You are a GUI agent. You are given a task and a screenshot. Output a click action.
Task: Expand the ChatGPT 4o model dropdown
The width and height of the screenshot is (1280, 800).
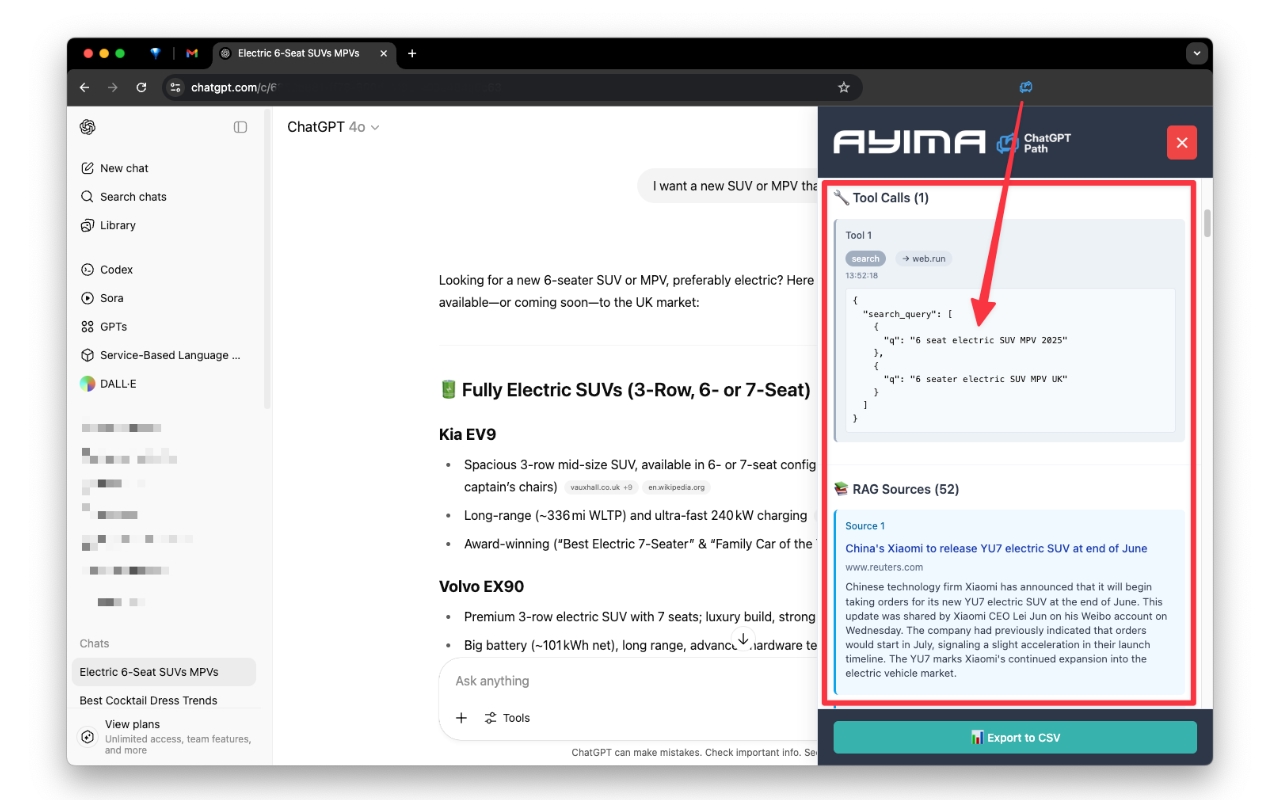click(x=333, y=127)
